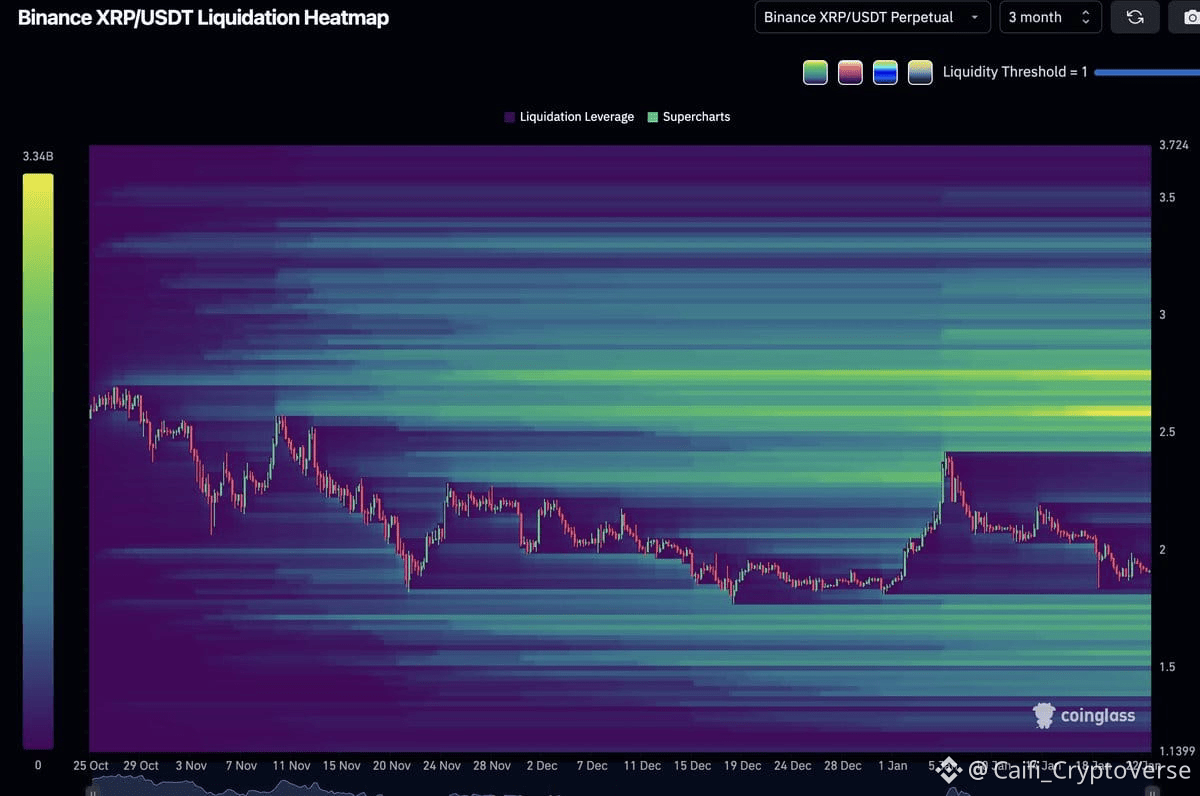Viewport: 1200px width, 796px height.
Task: Click the 24 Nov date label
Action: click(x=442, y=765)
